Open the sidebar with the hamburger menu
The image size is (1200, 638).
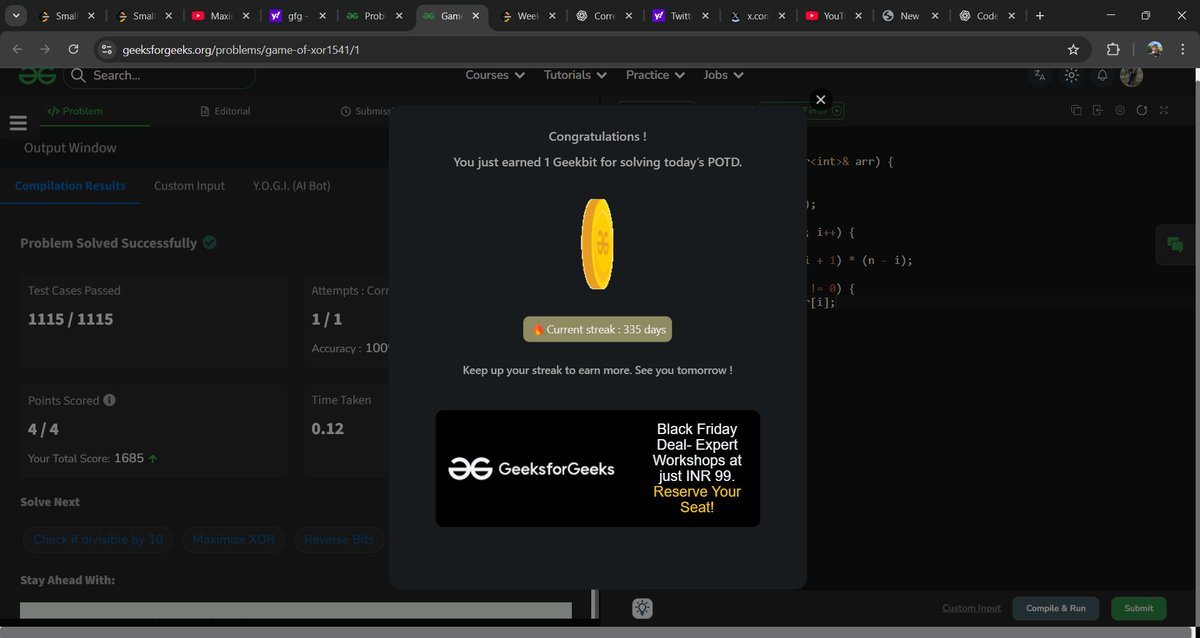click(18, 122)
